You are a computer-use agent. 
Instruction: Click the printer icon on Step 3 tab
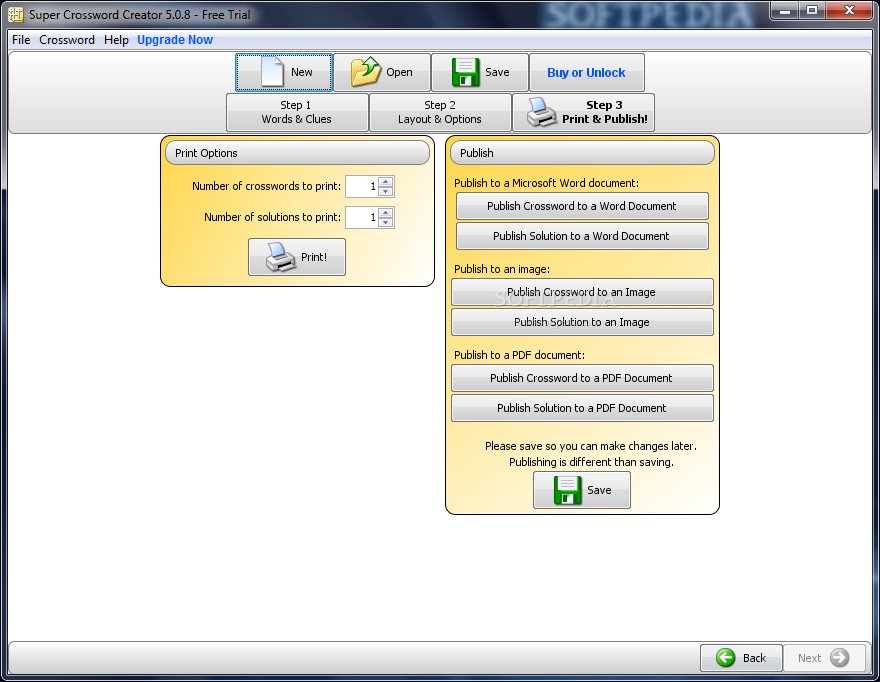542,112
